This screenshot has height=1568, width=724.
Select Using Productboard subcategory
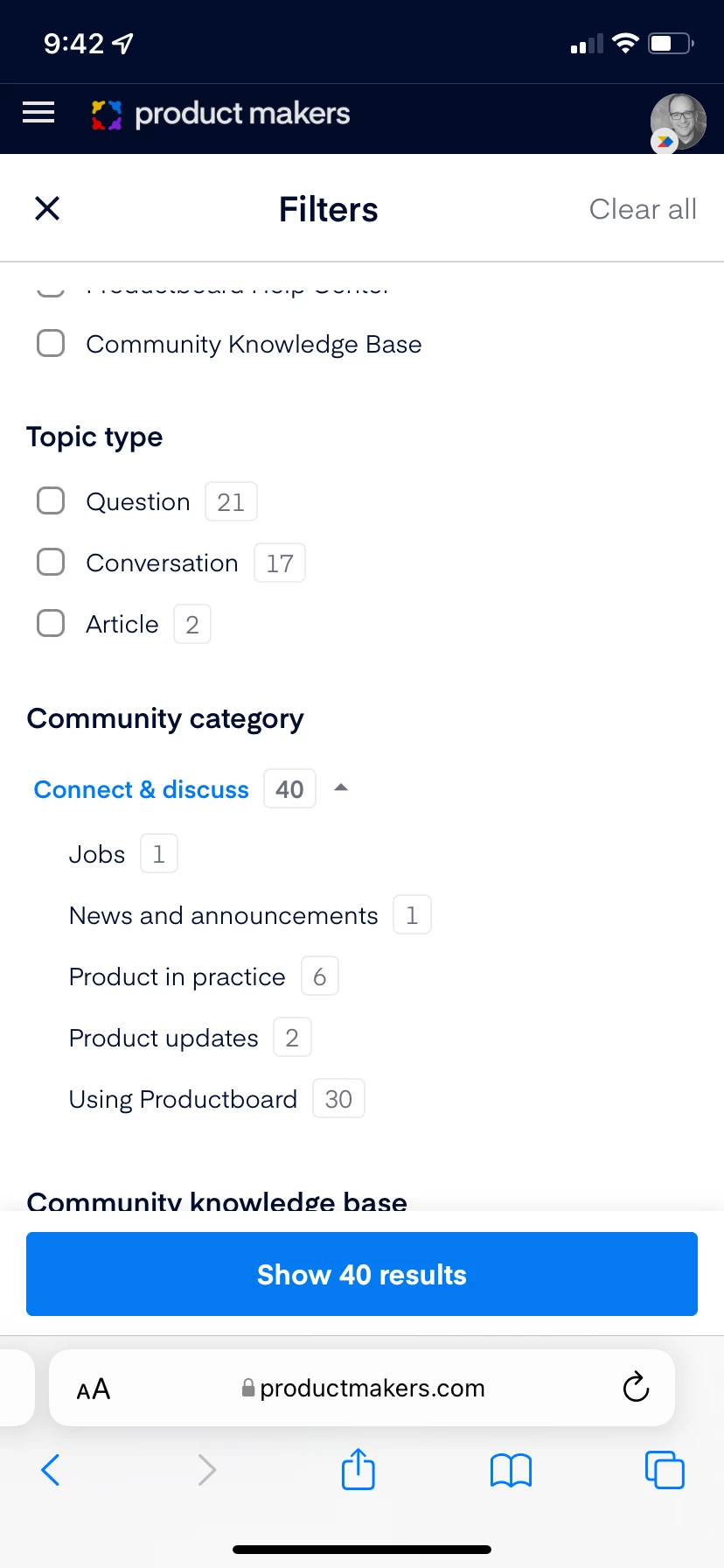[183, 1099]
